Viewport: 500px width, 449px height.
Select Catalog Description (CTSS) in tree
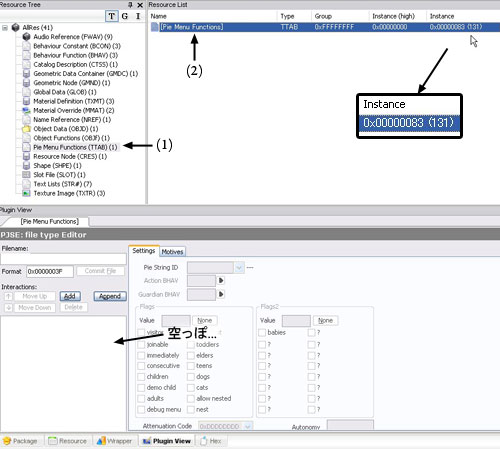tap(76, 64)
